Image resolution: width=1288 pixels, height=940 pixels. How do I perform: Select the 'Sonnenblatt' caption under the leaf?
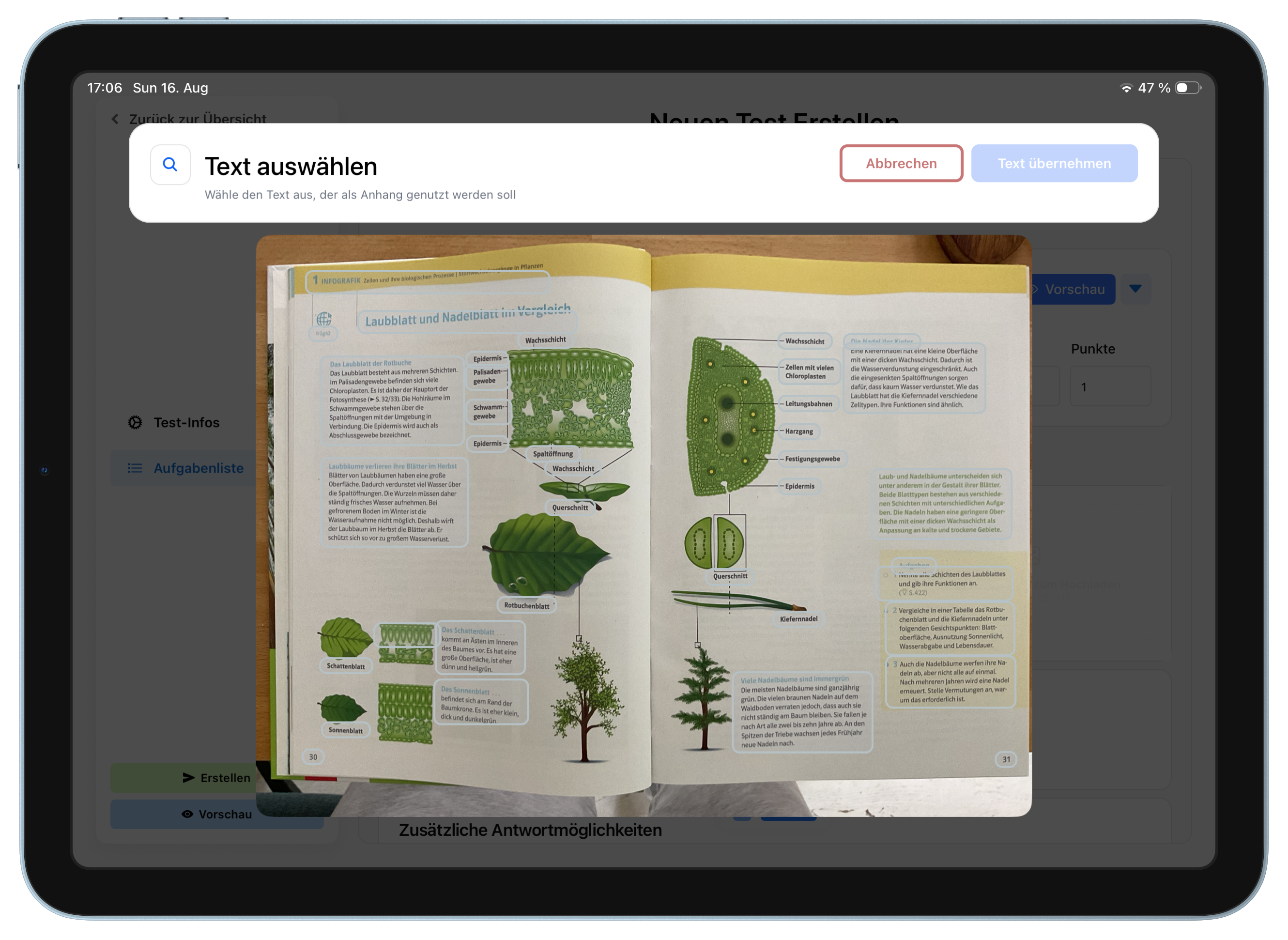(345, 730)
